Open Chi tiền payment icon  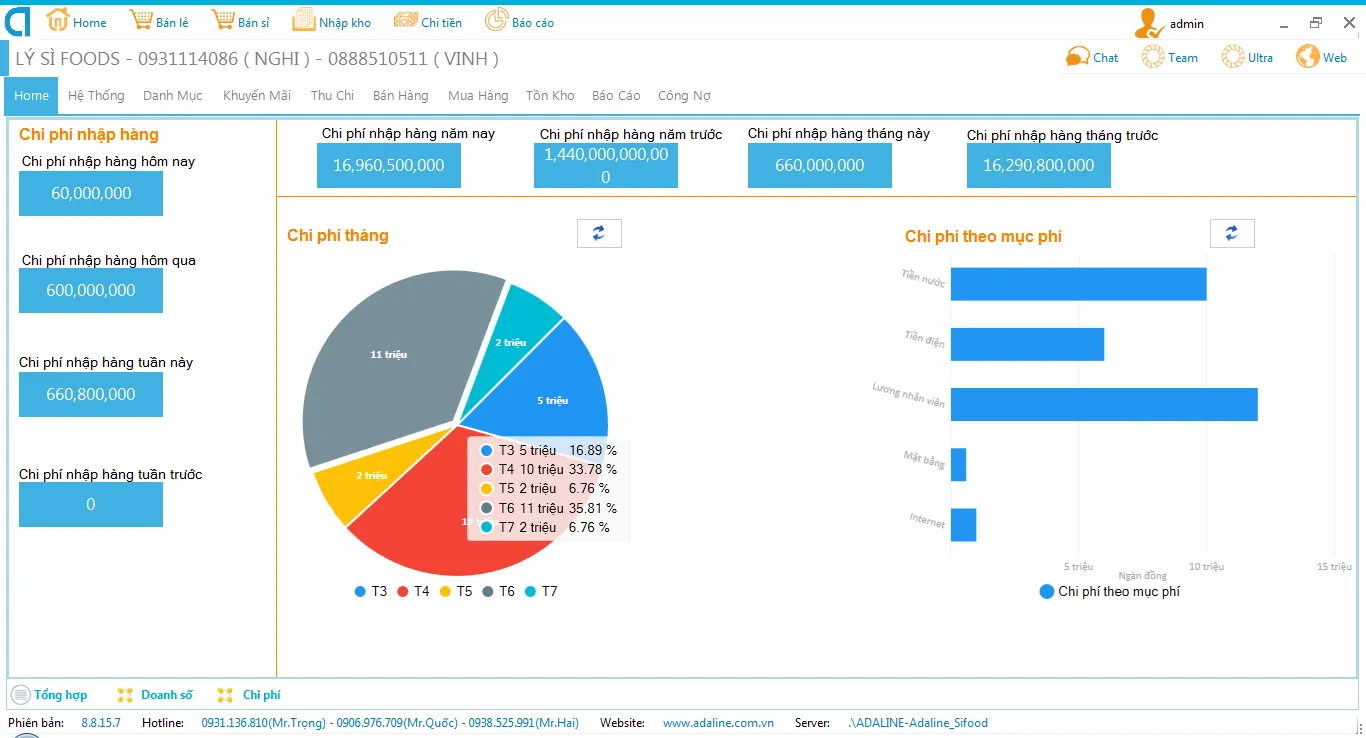coord(405,21)
